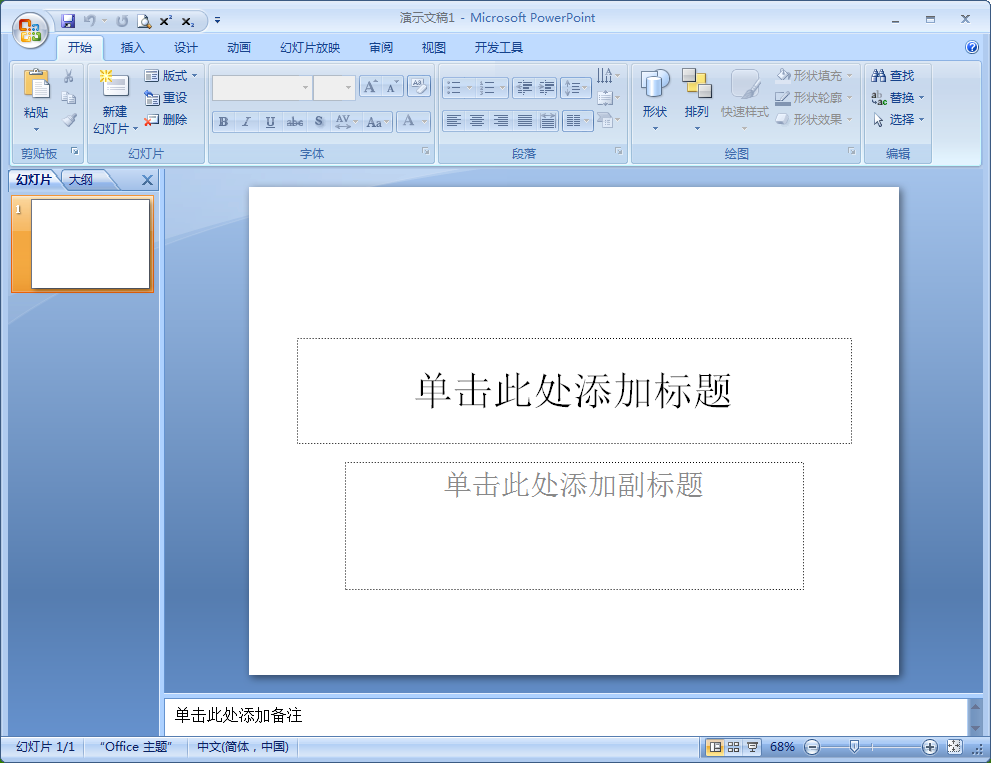Open PowerPoint help question mark

tap(972, 47)
